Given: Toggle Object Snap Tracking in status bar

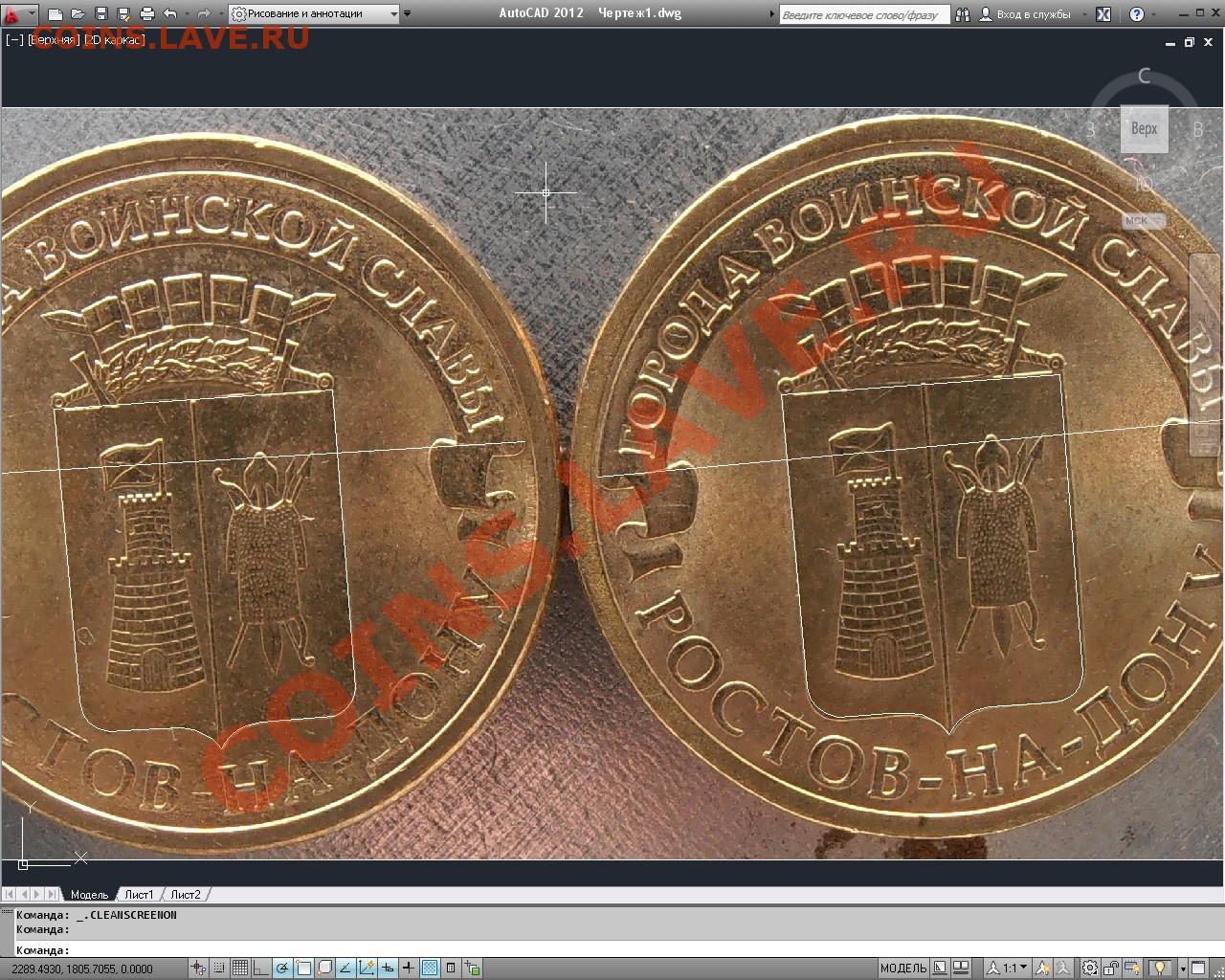Looking at the screenshot, I should (345, 969).
